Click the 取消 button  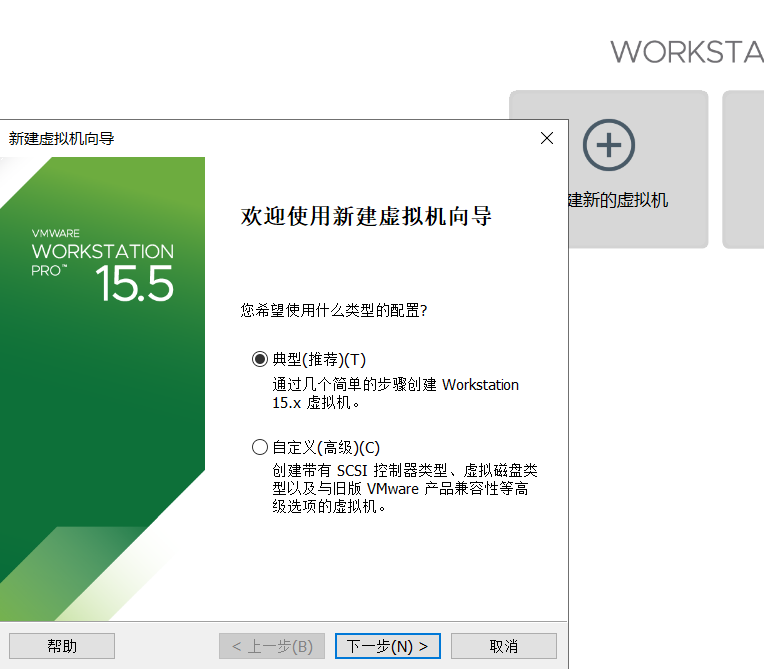click(503, 646)
